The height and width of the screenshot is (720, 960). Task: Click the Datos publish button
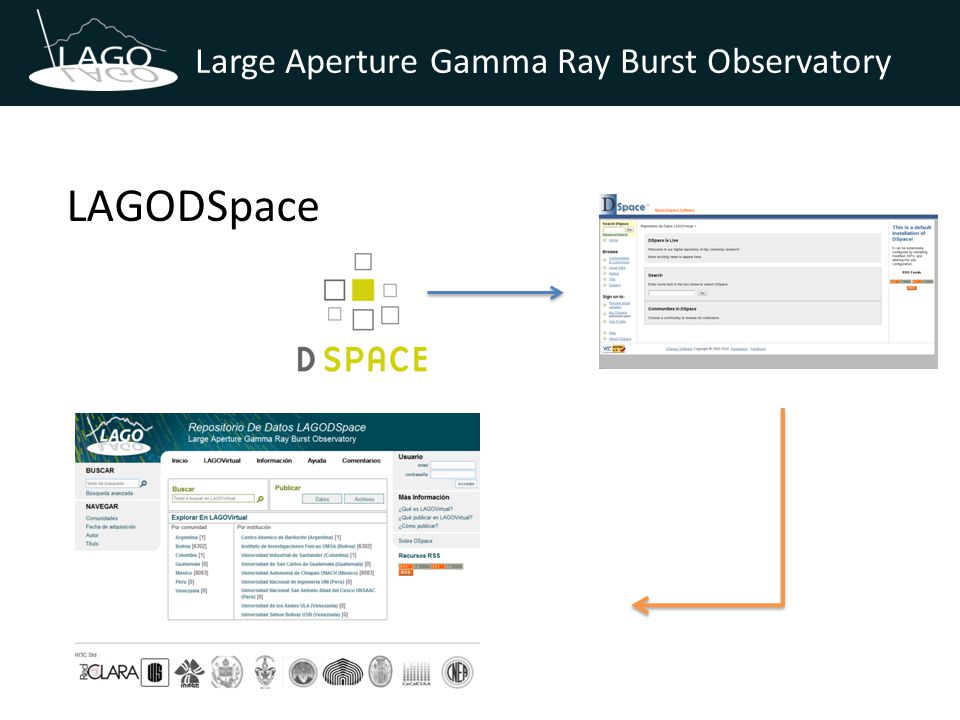[322, 499]
